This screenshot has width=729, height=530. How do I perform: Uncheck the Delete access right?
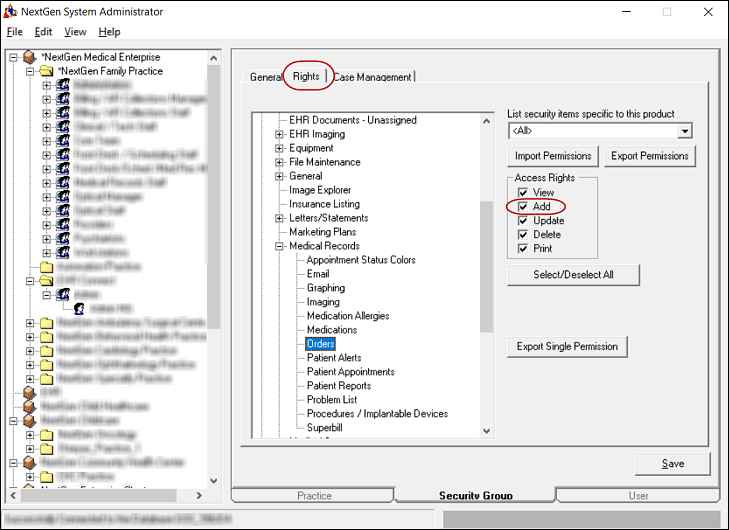523,234
